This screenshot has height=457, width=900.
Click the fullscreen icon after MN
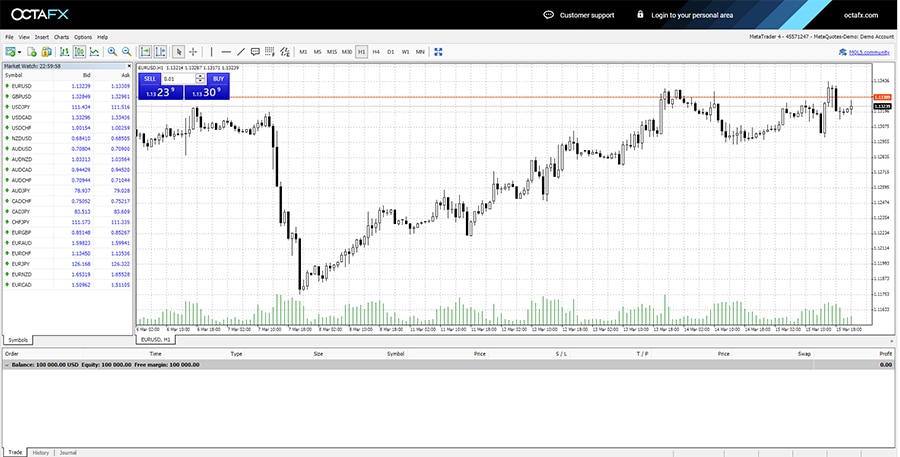[x=438, y=51]
